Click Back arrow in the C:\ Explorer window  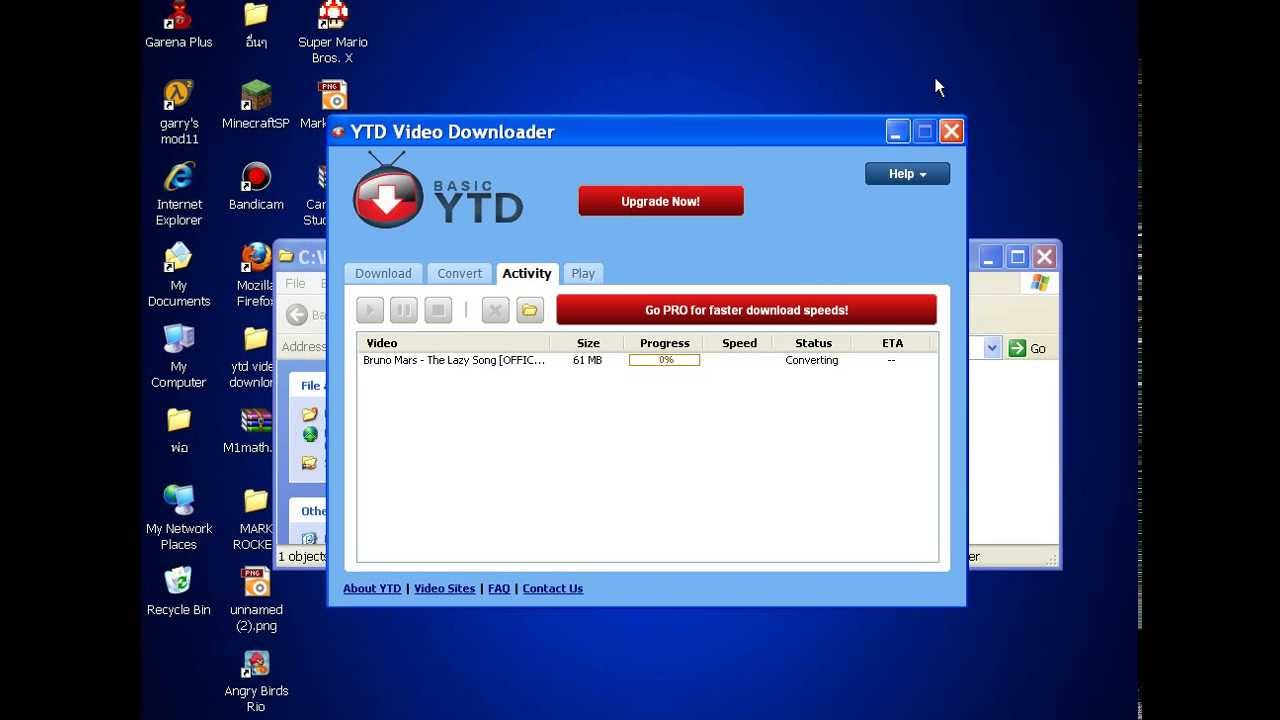(x=297, y=315)
